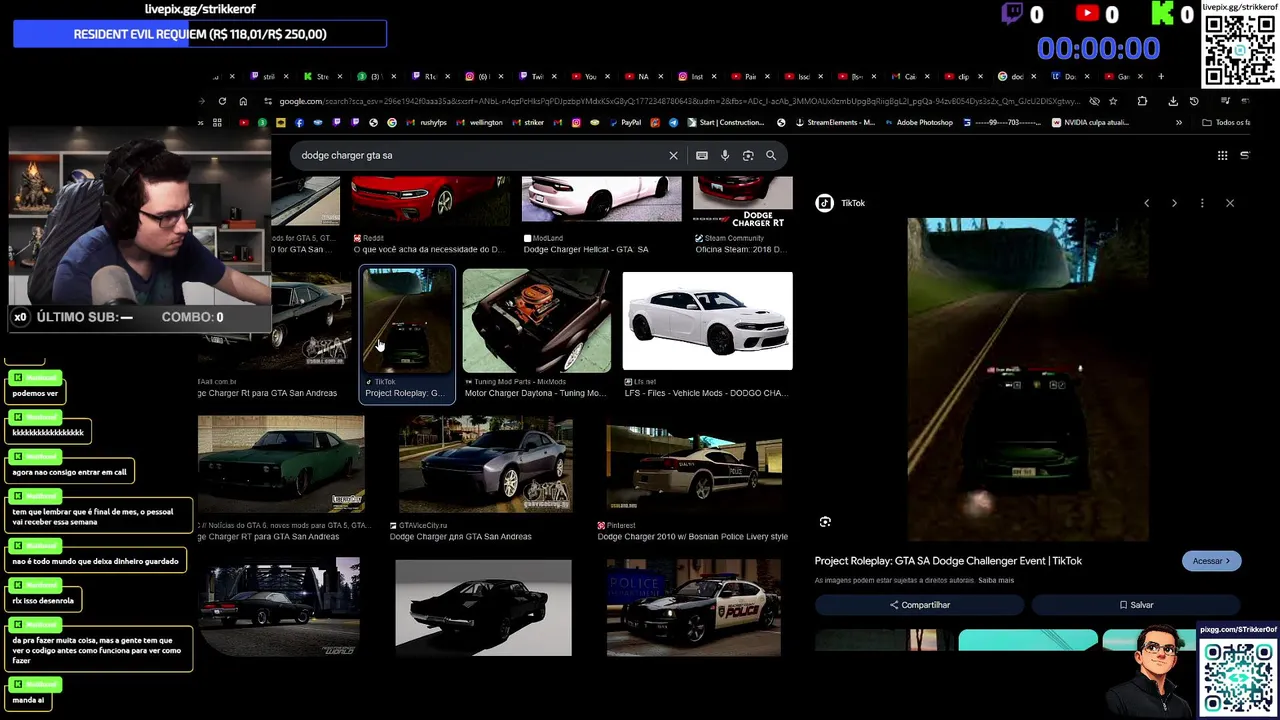Viewport: 1280px width, 720px height.
Task: Expand hidden bookmarks with double chevron
Action: pos(1178,122)
